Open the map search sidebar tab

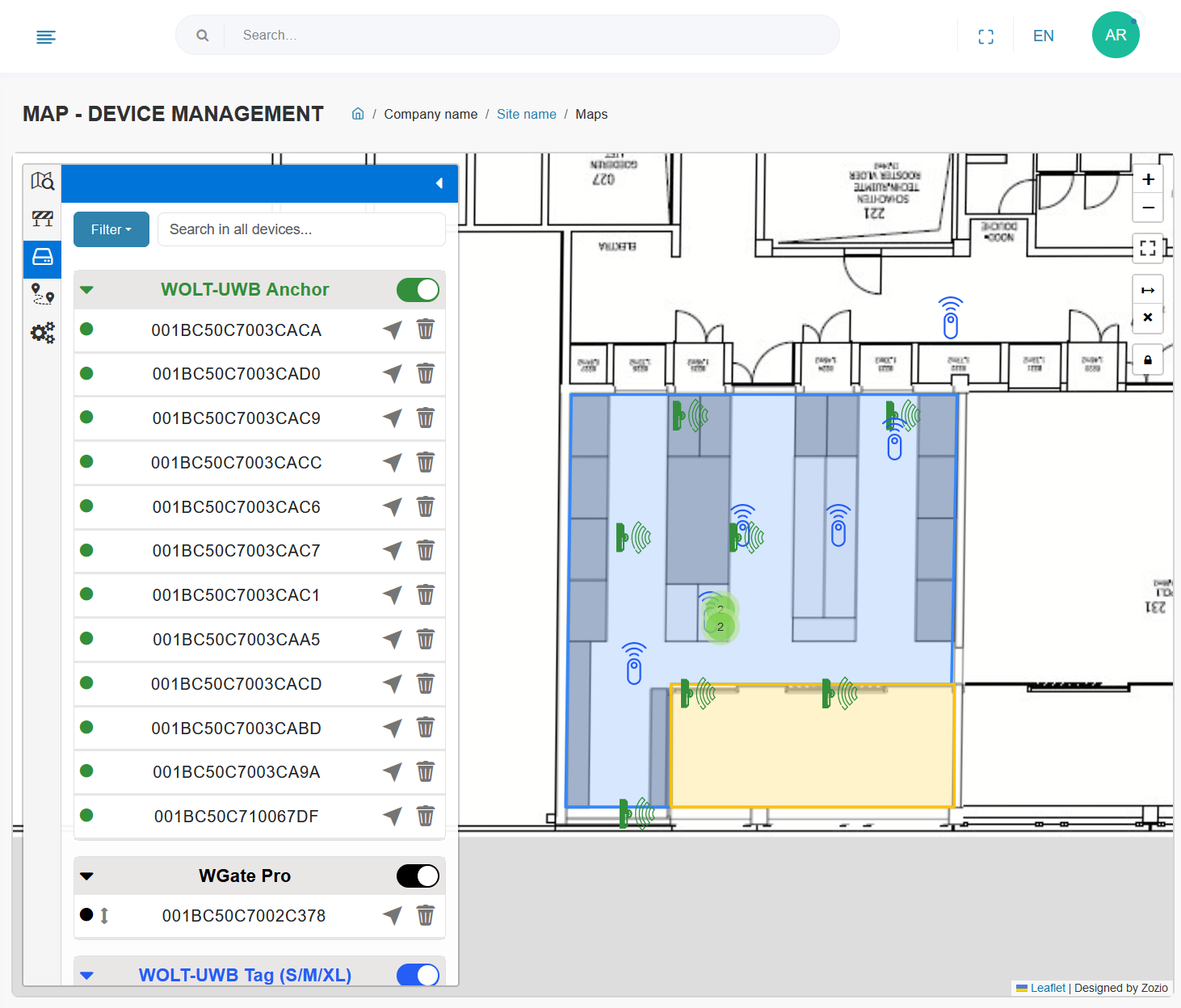coord(43,181)
